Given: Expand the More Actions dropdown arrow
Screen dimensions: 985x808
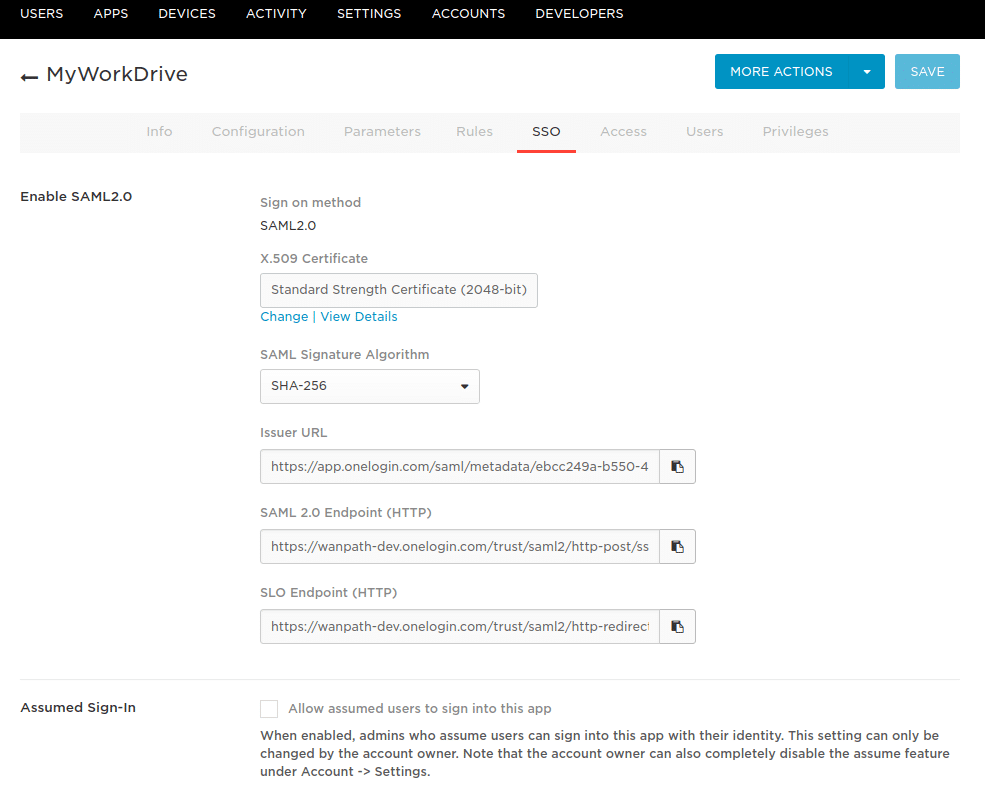Looking at the screenshot, I should 867,72.
